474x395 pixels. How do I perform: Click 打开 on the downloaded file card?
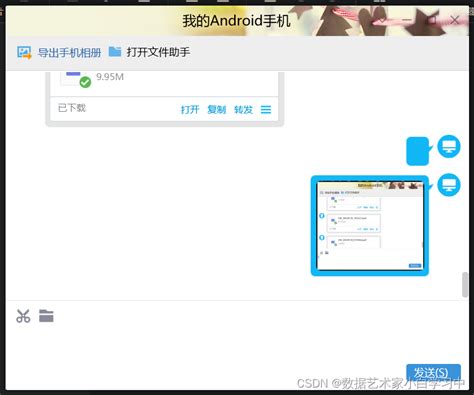point(190,109)
